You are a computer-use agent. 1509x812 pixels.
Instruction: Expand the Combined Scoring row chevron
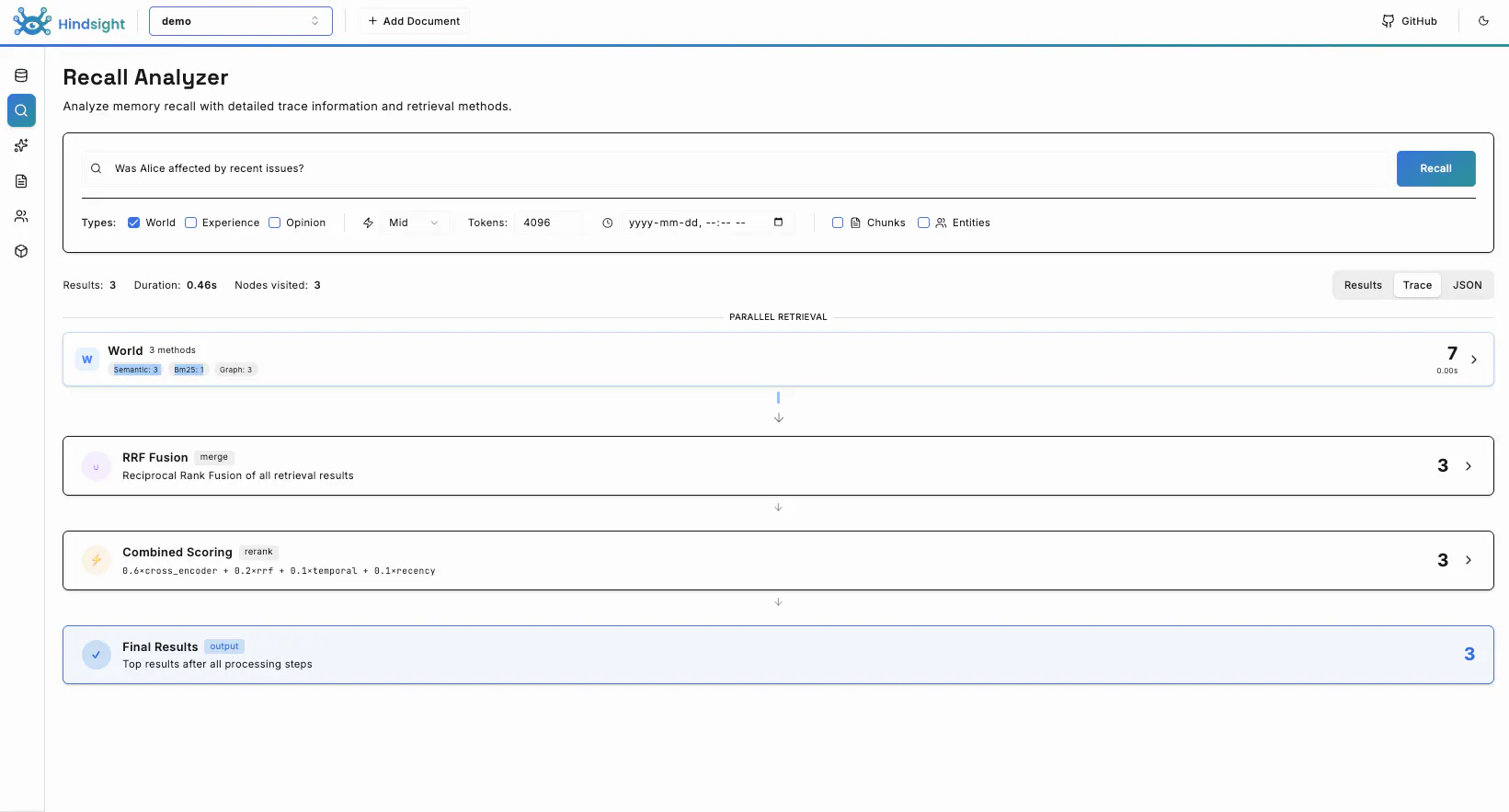[x=1469, y=560]
